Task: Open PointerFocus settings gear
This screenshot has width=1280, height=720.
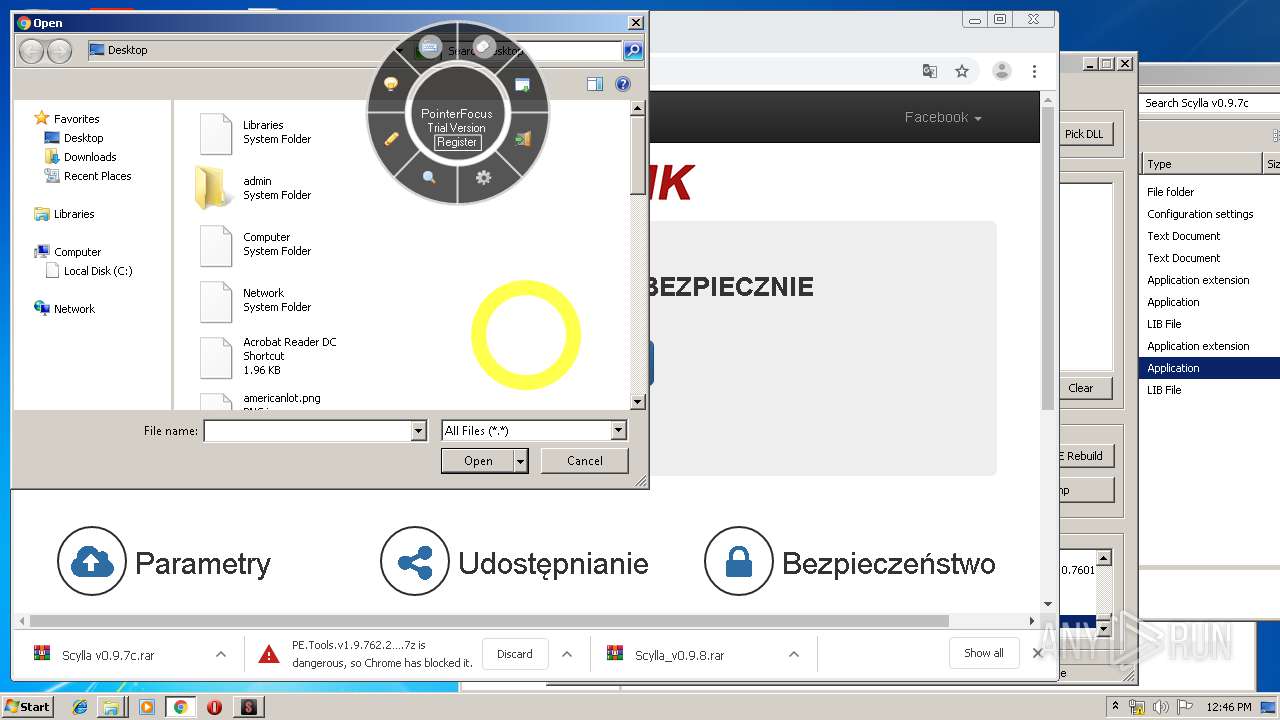Action: [x=483, y=177]
